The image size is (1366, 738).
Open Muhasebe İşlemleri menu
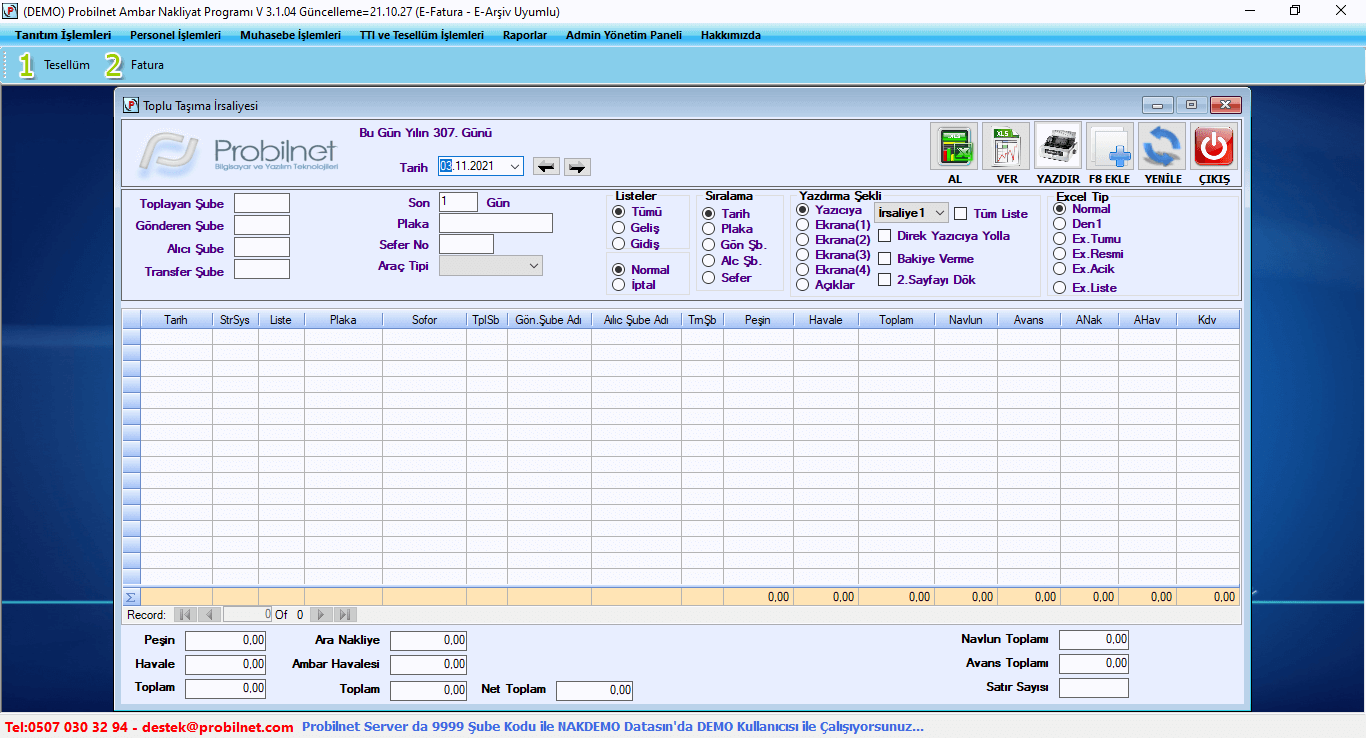click(290, 35)
